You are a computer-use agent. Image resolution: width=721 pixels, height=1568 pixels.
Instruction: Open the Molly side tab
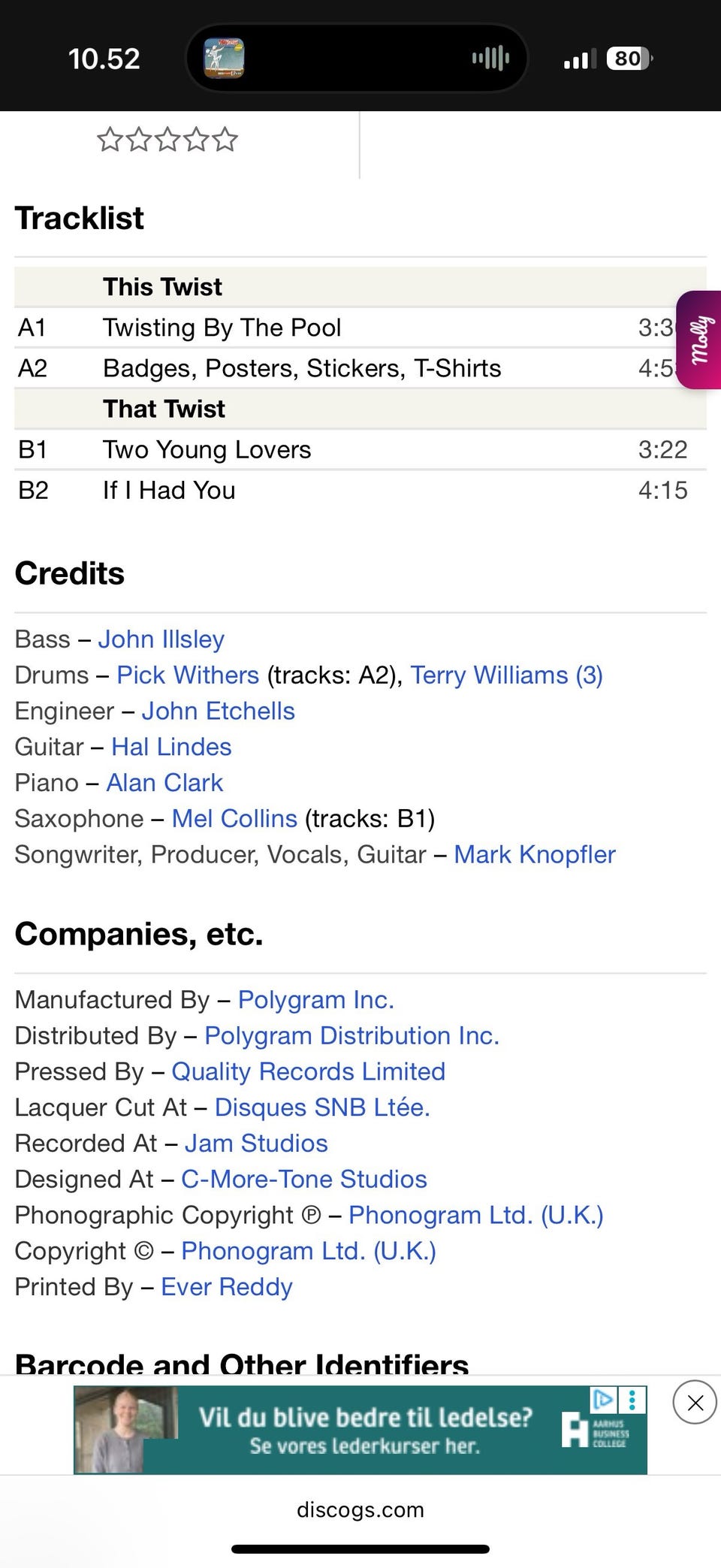point(700,340)
